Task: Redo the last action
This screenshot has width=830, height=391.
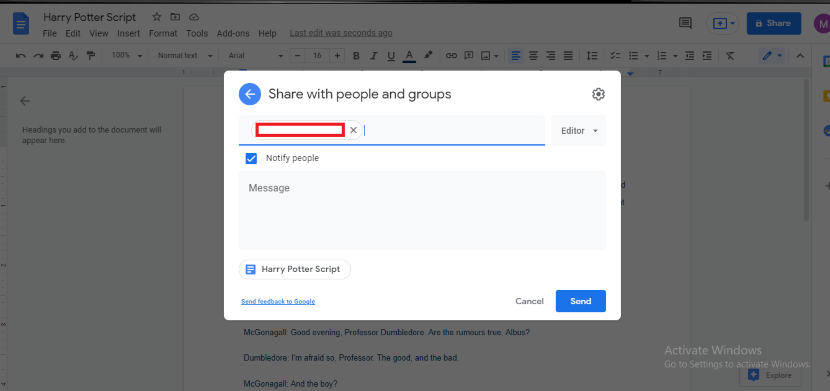Action: pyautogui.click(x=39, y=56)
